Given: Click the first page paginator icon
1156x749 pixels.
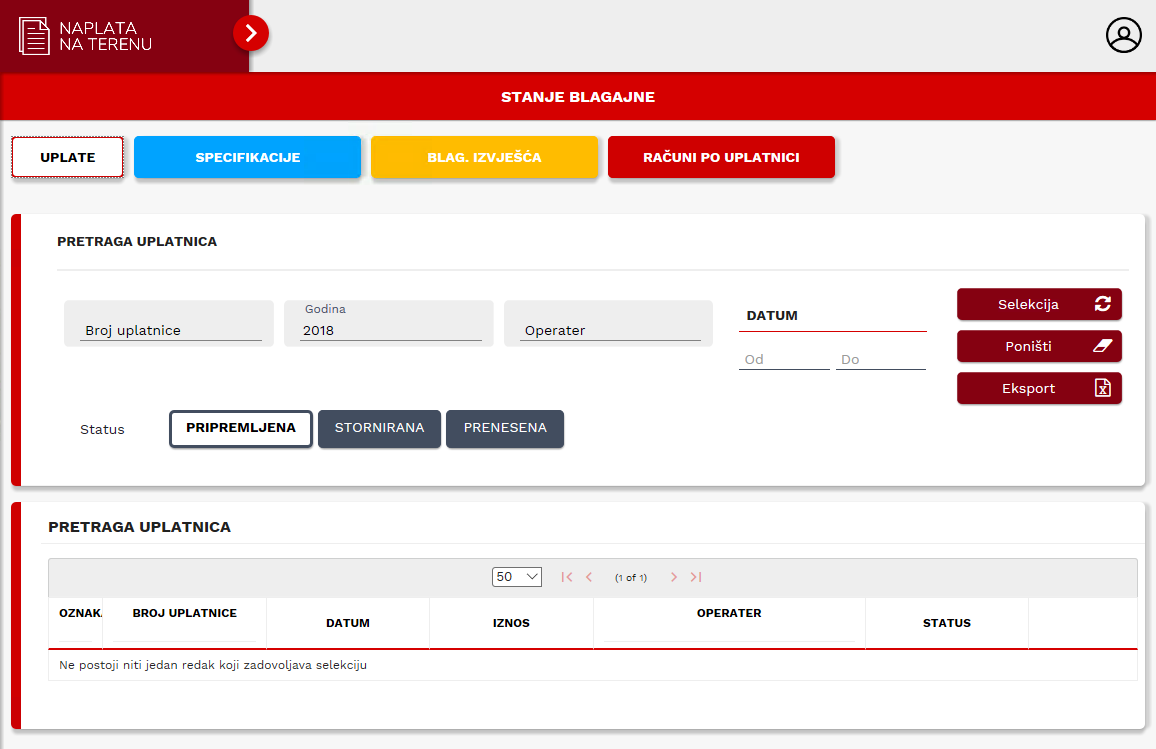Looking at the screenshot, I should point(567,577).
